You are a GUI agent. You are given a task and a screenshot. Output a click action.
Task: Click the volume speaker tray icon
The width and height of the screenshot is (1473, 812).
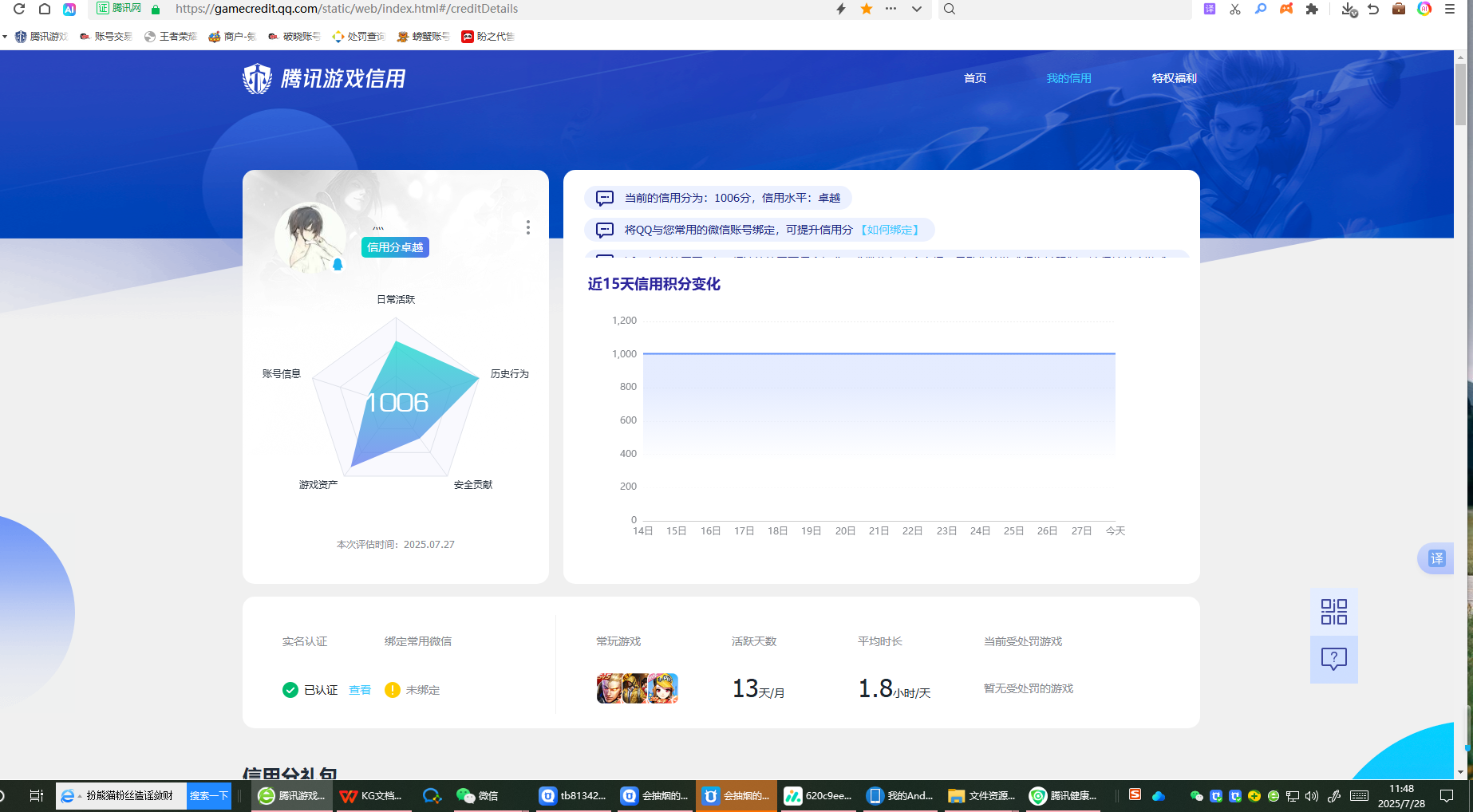click(x=1311, y=796)
